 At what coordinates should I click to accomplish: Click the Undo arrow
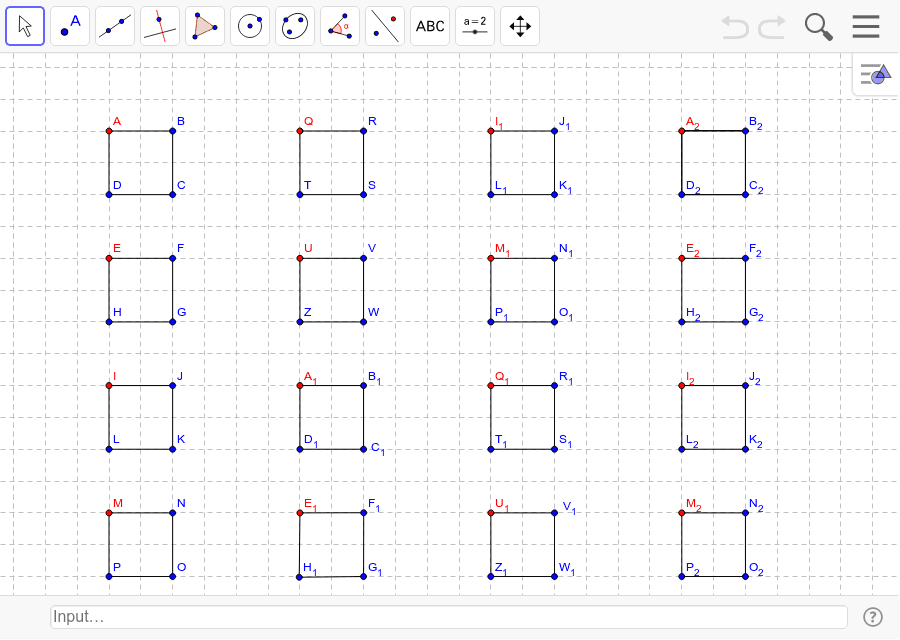pos(735,28)
